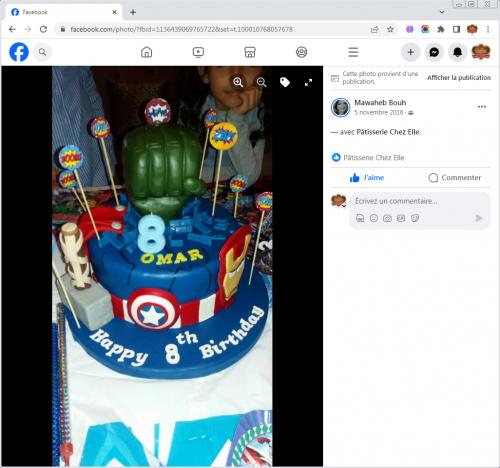The image size is (500, 468).
Task: Attach a photo to comment
Action: coord(387,218)
